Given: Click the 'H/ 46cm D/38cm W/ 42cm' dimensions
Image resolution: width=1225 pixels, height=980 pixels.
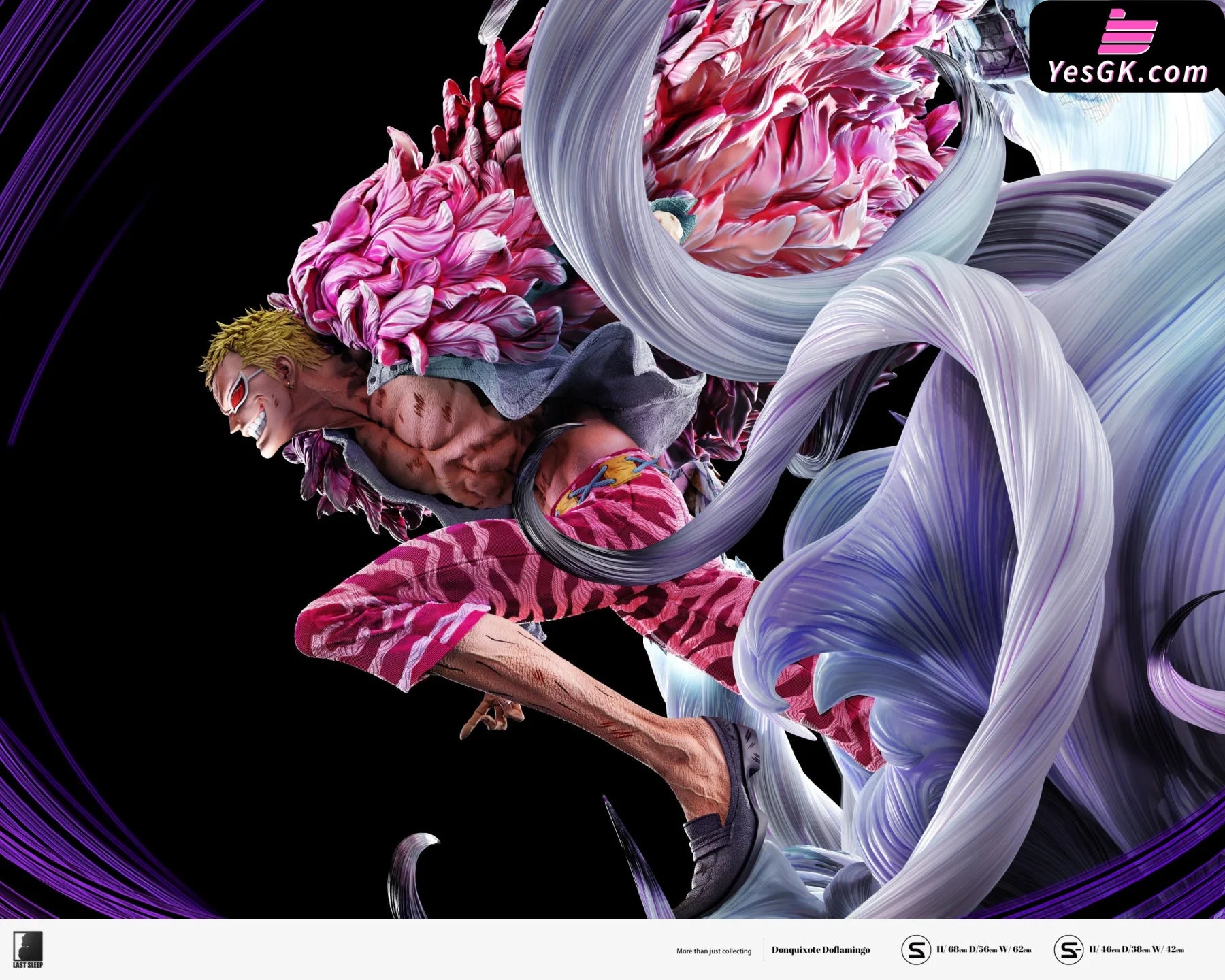Looking at the screenshot, I should 1137,949.
